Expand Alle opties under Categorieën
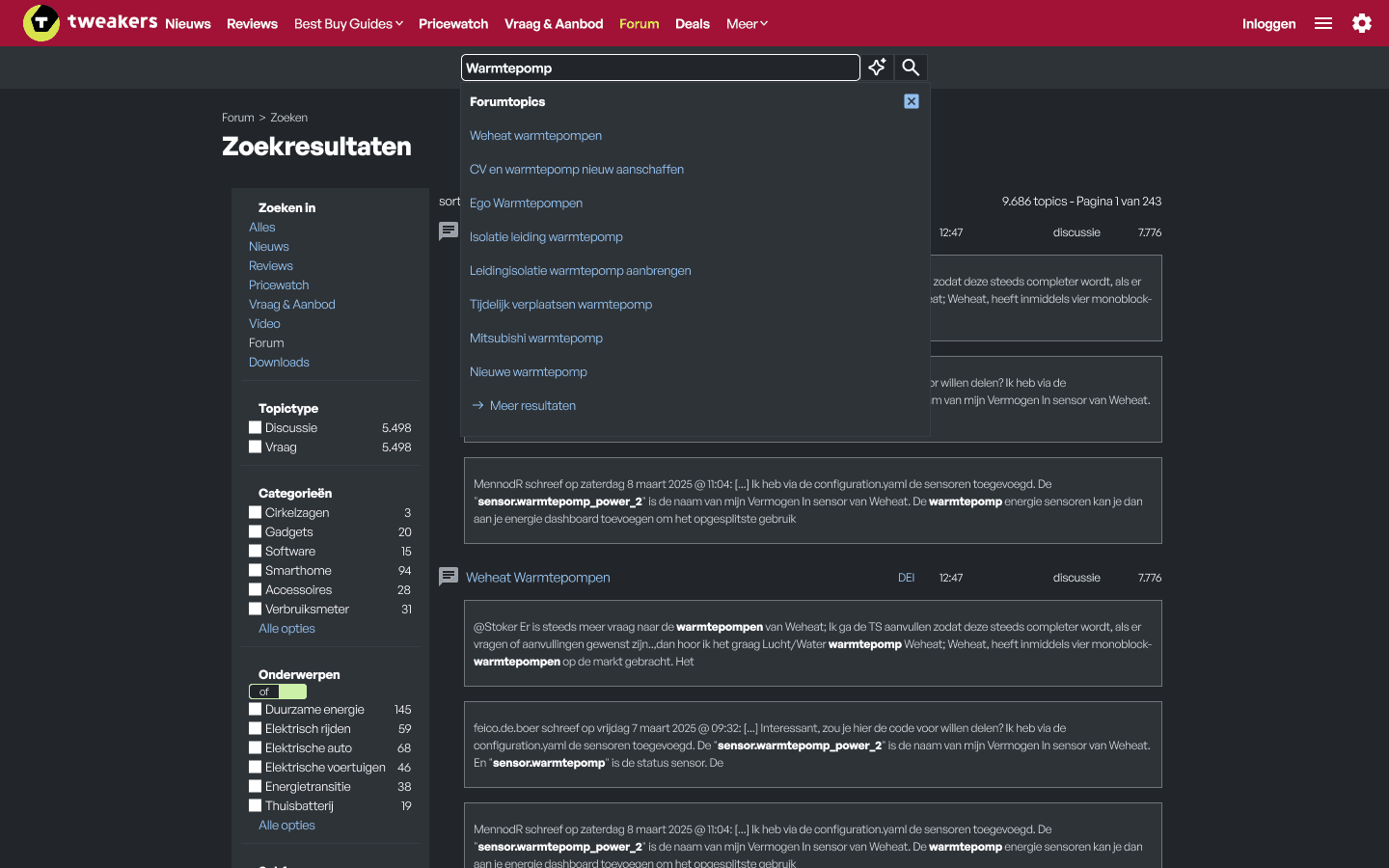This screenshot has width=1389, height=868. pos(286,628)
